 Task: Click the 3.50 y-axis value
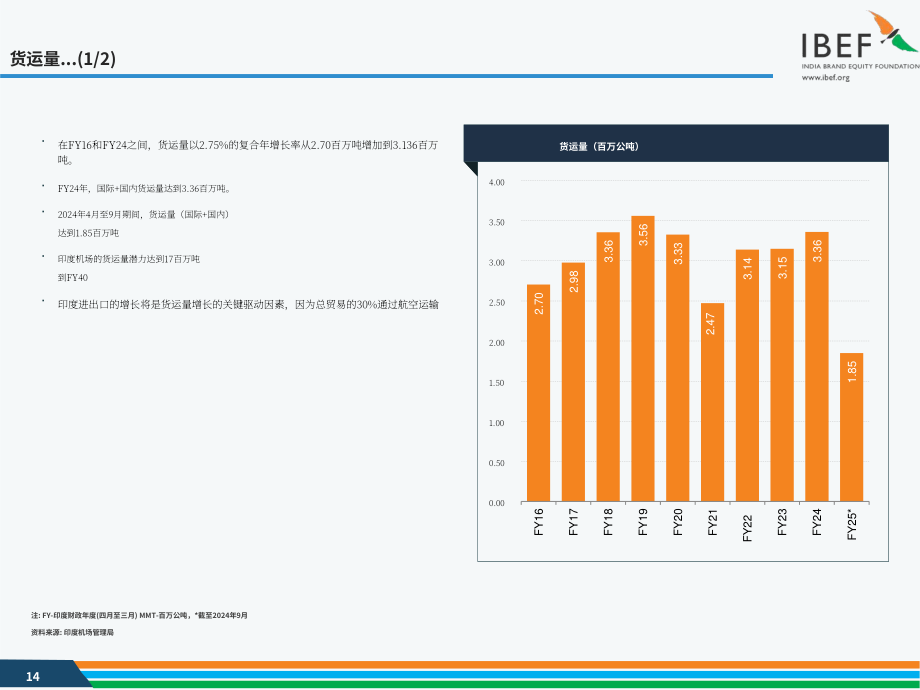[496, 222]
